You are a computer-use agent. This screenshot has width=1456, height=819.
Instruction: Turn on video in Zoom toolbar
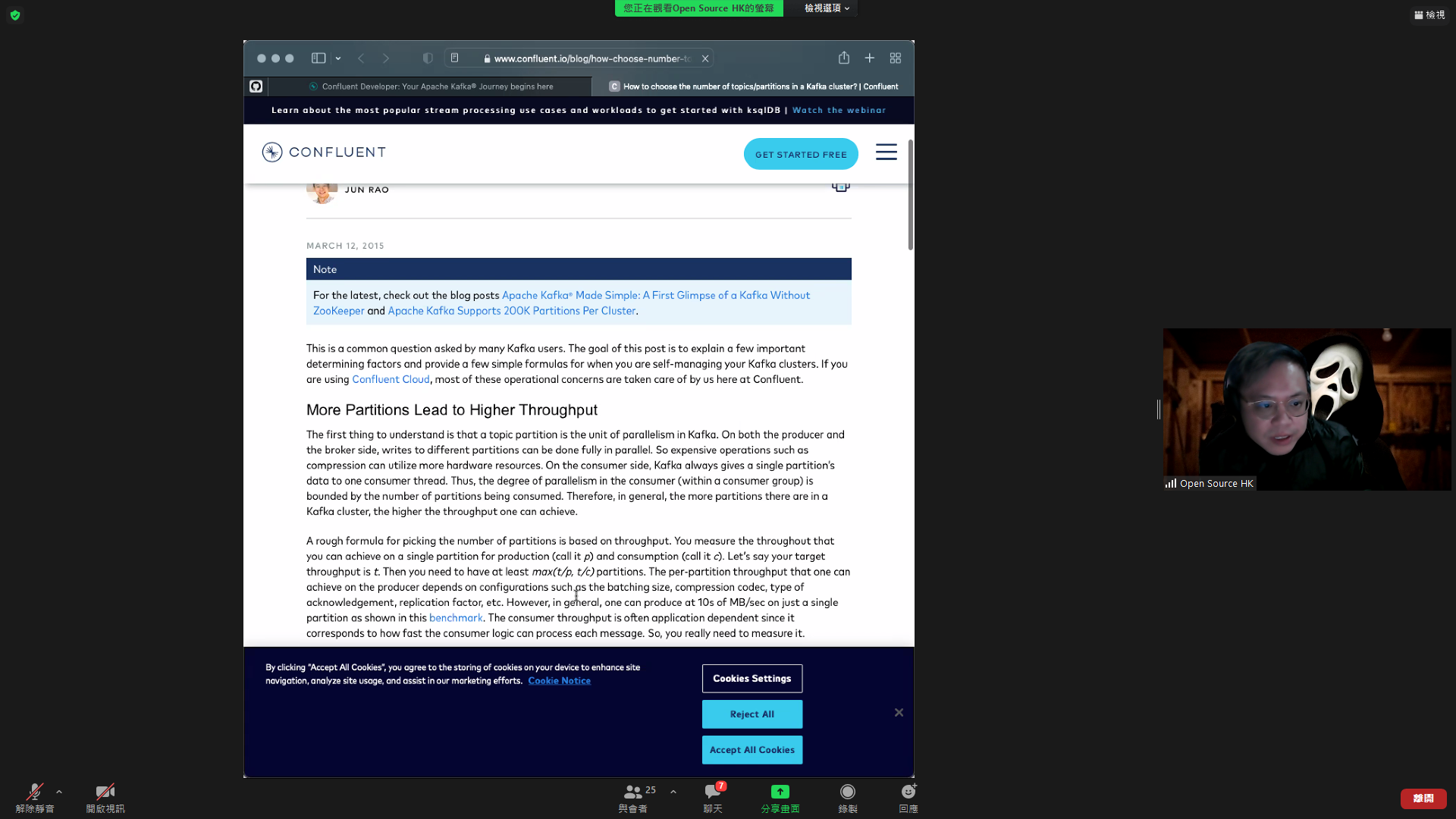click(x=105, y=798)
